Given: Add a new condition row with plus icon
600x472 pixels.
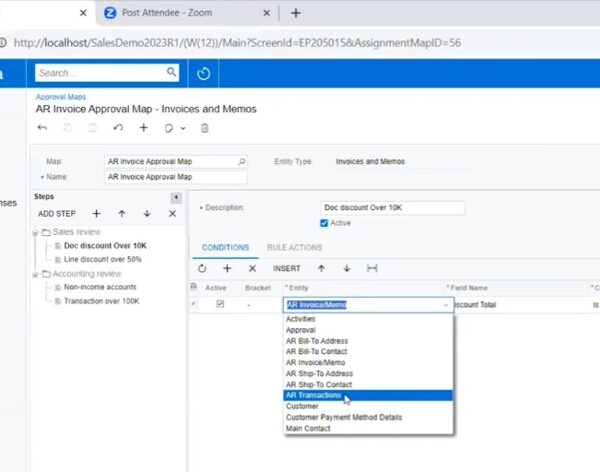Looking at the screenshot, I should point(227,269).
